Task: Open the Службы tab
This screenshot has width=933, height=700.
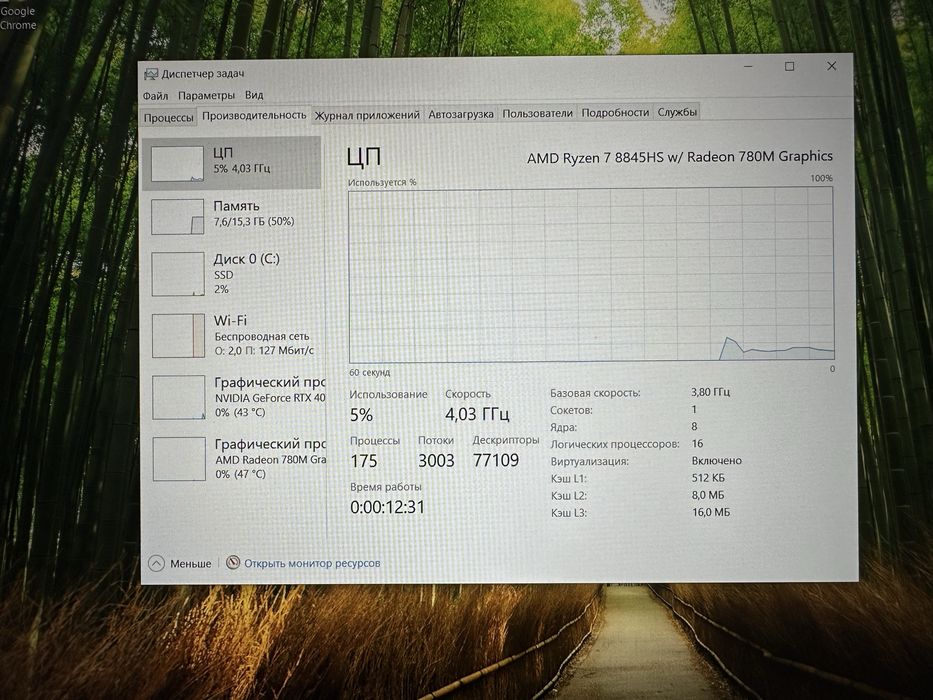Action: click(x=677, y=112)
